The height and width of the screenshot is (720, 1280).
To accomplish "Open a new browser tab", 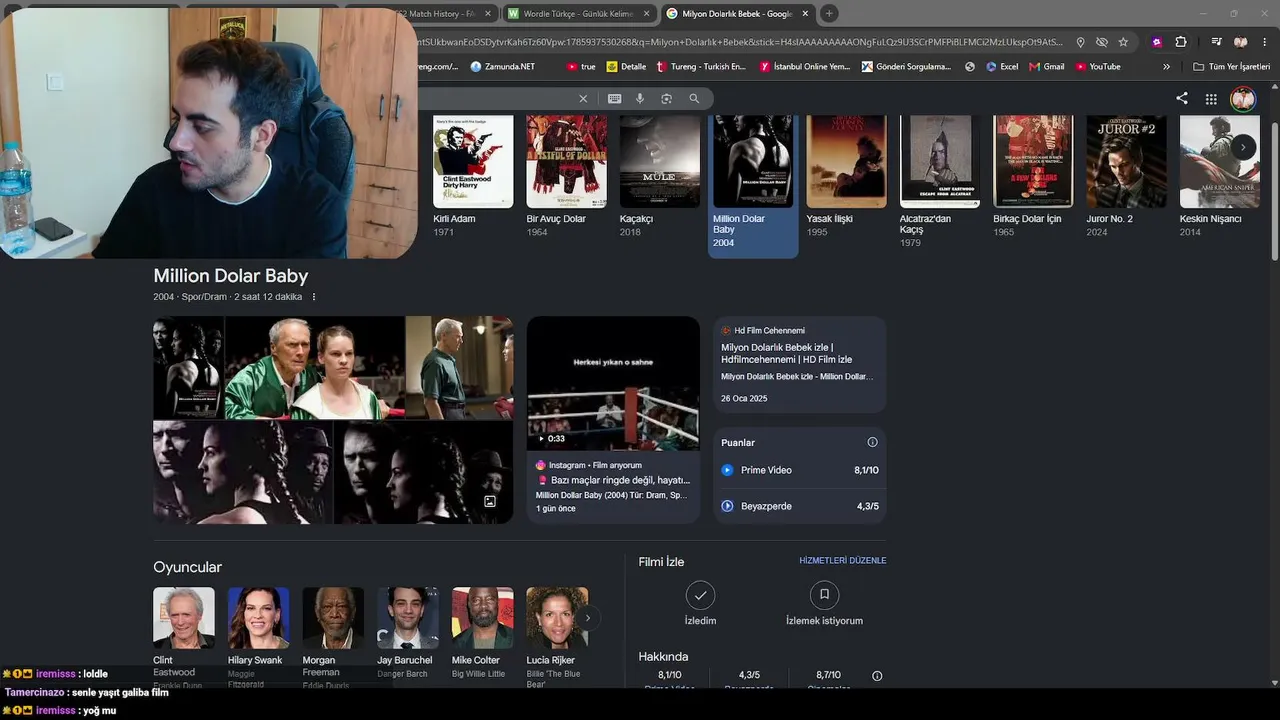I will pyautogui.click(x=829, y=14).
